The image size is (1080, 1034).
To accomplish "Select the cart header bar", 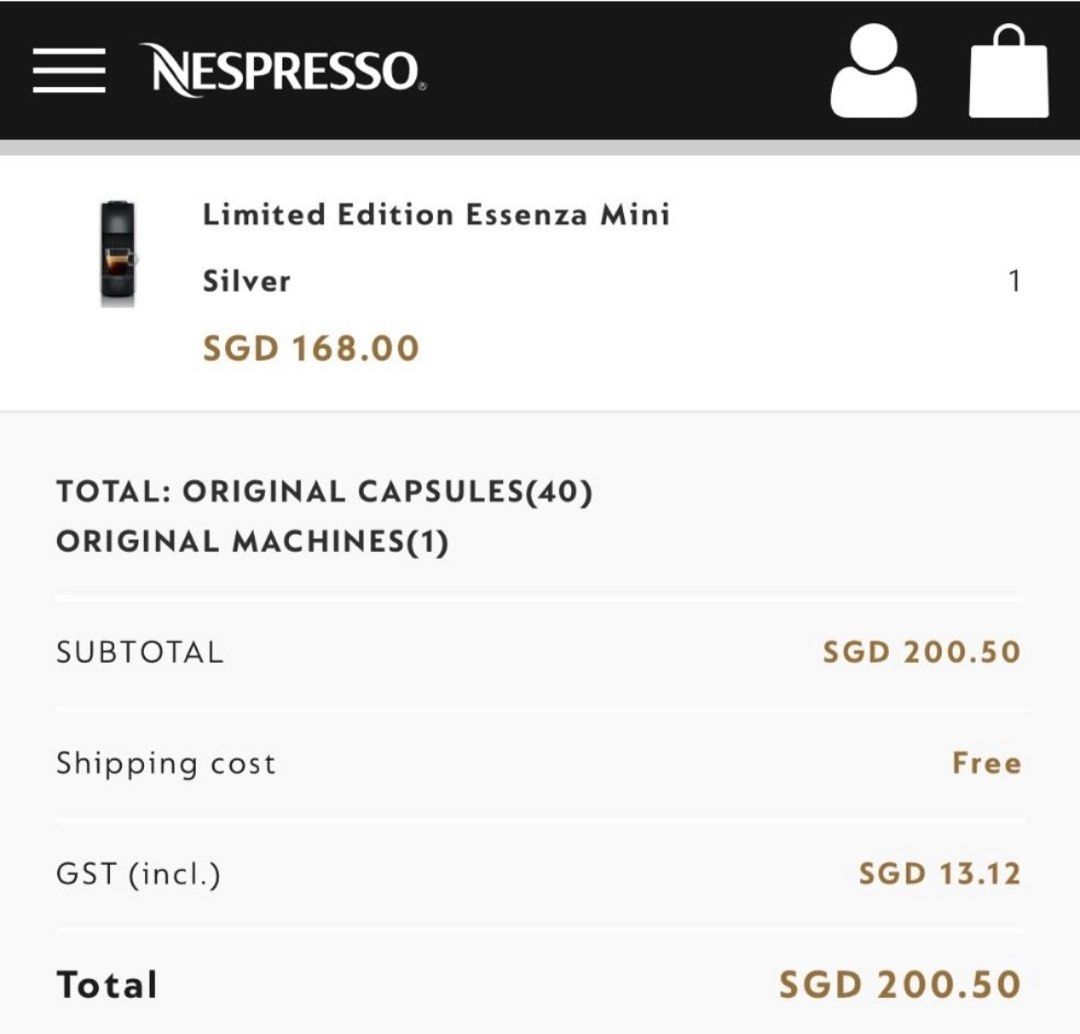I will [x=540, y=70].
